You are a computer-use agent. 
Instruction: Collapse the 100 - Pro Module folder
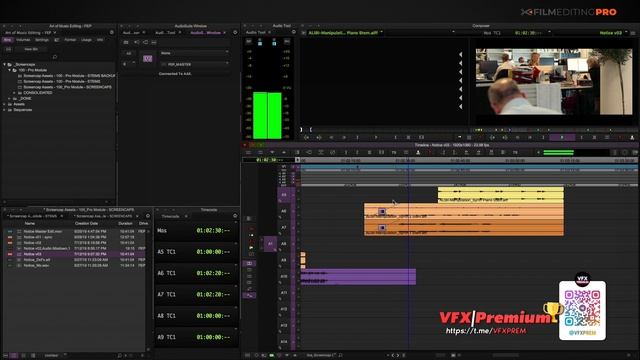[9, 70]
